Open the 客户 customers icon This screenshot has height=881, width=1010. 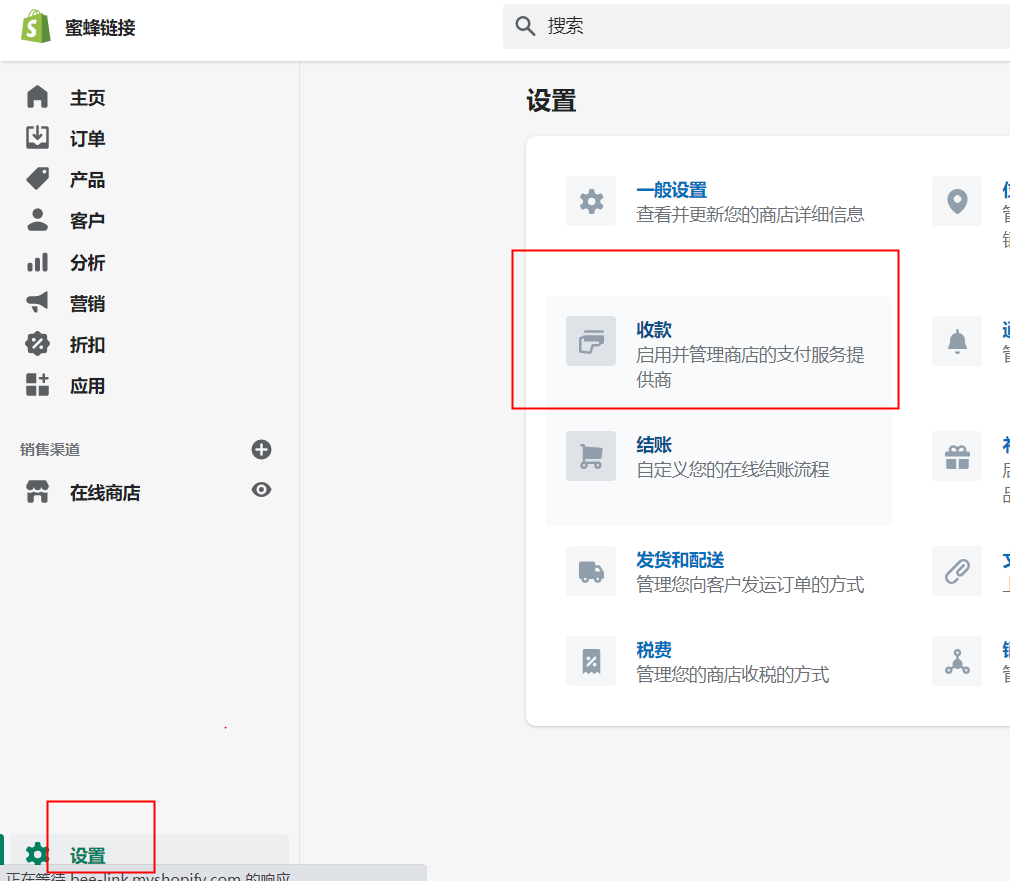point(37,220)
